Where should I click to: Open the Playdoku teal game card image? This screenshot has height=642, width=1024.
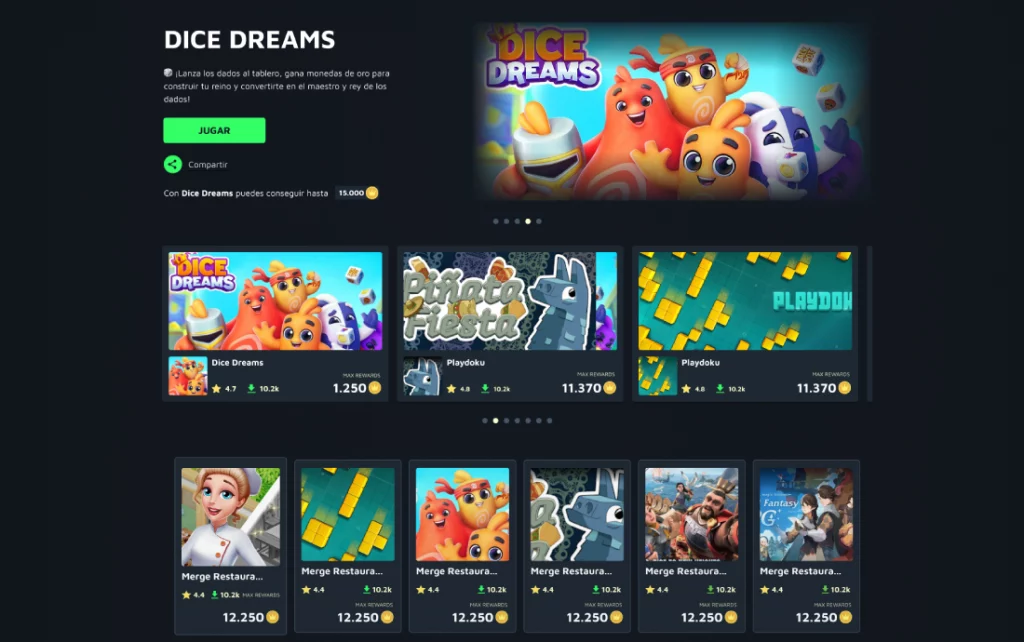pyautogui.click(x=745, y=301)
